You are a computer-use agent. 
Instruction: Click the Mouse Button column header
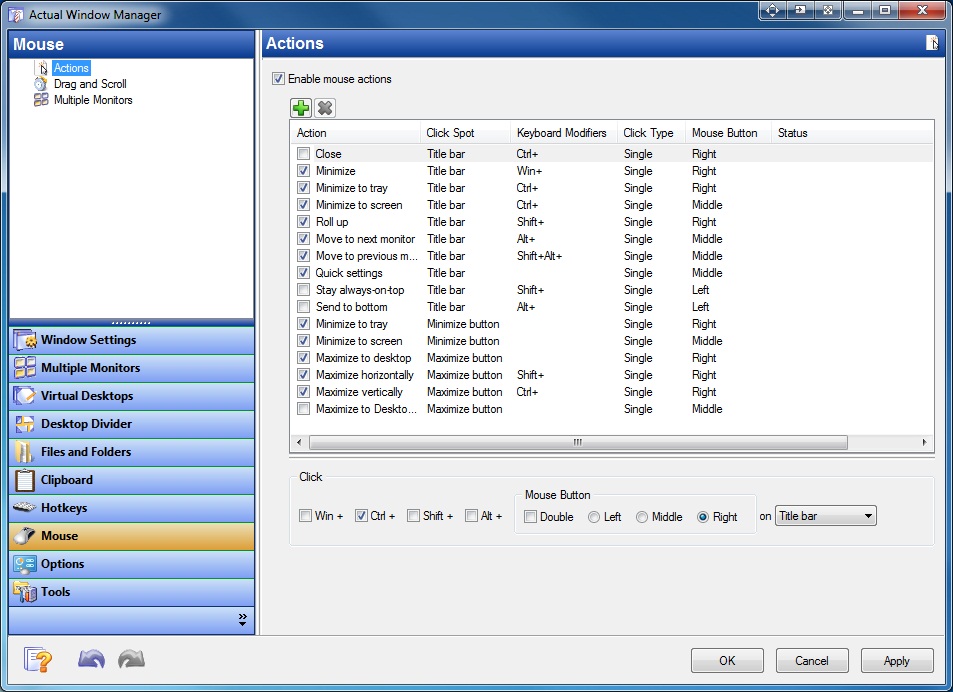[x=728, y=133]
